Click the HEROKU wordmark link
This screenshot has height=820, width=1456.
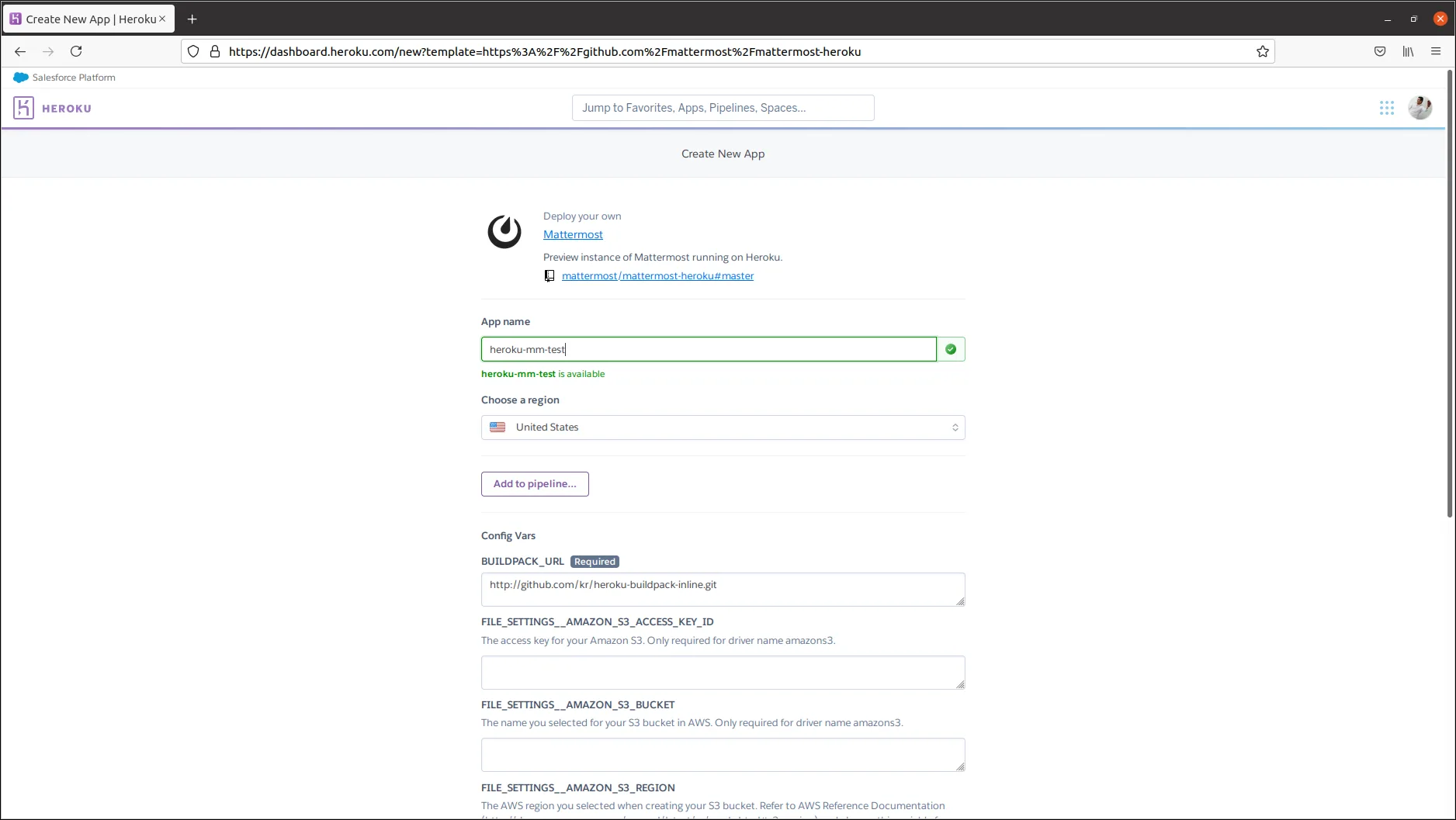tap(67, 109)
